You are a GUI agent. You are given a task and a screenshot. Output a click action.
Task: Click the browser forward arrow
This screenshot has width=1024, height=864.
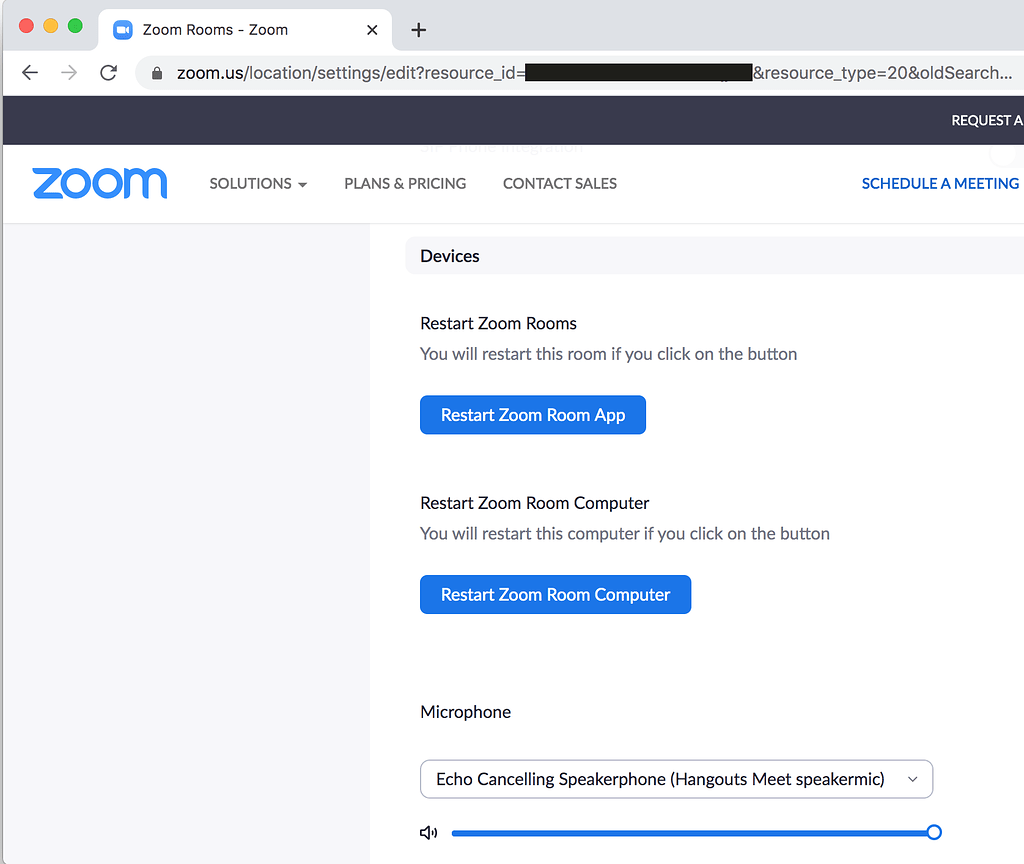coord(68,72)
